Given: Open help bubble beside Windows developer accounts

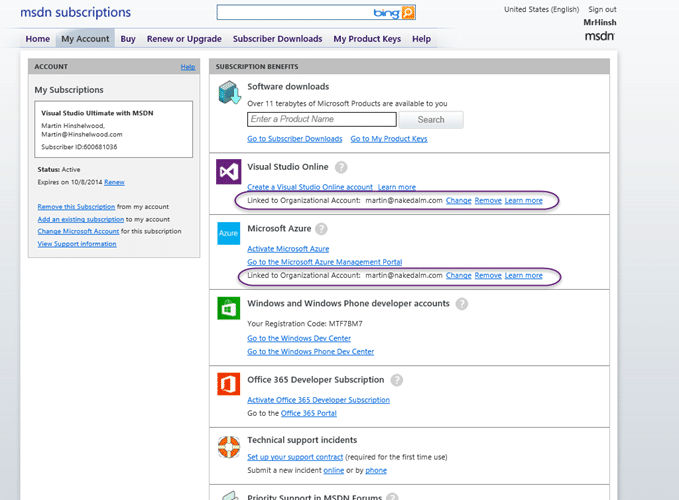Looking at the screenshot, I should [462, 304].
